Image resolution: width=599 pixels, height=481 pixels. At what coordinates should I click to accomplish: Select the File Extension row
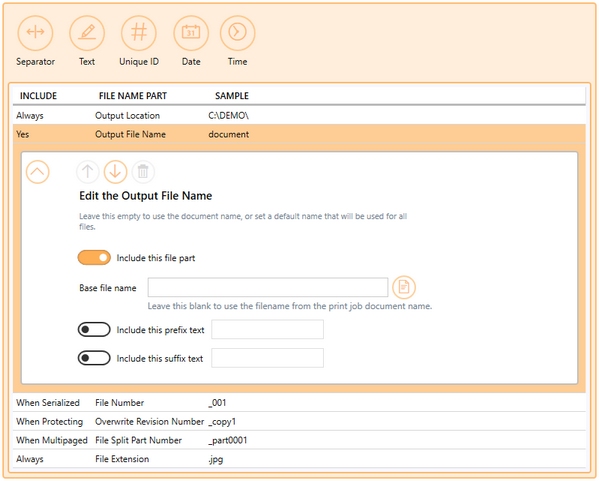point(299,459)
